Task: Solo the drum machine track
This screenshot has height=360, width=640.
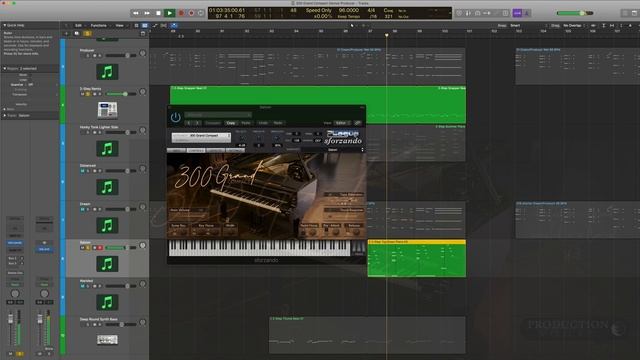Action: (88, 94)
